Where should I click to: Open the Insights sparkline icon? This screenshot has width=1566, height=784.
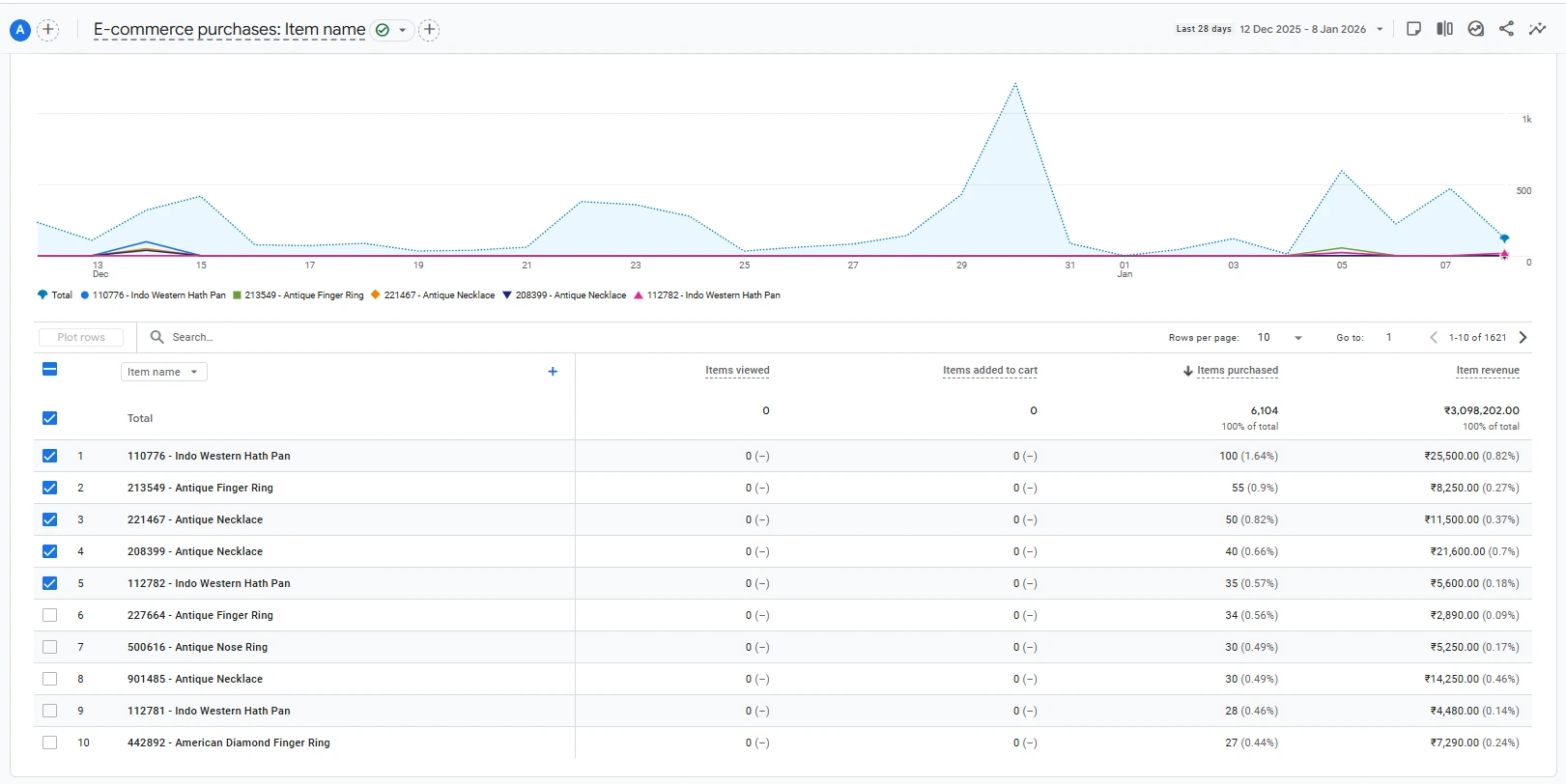point(1537,29)
